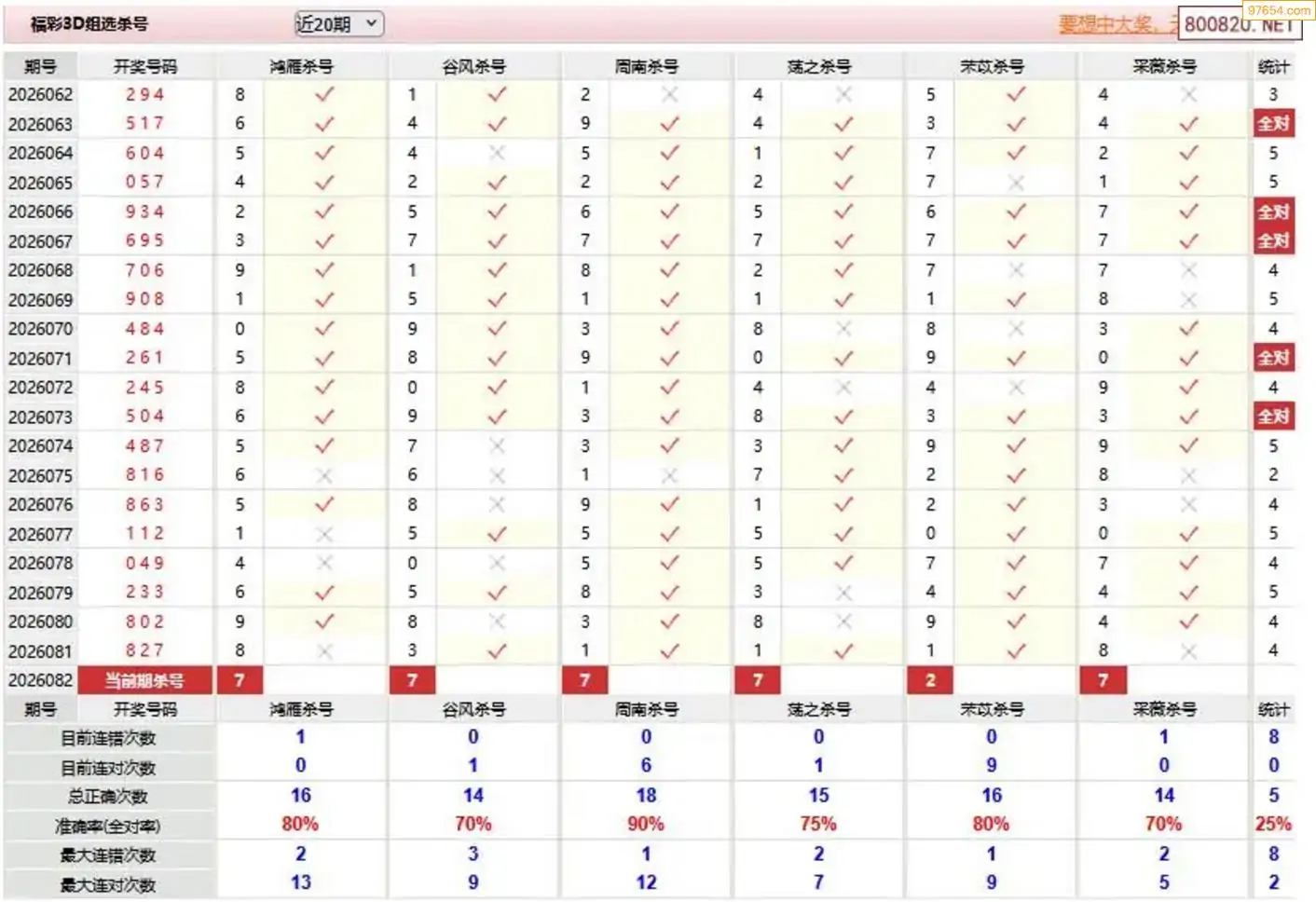1316x902 pixels.
Task: Select period number 2026081 in table
Action: pos(40,650)
